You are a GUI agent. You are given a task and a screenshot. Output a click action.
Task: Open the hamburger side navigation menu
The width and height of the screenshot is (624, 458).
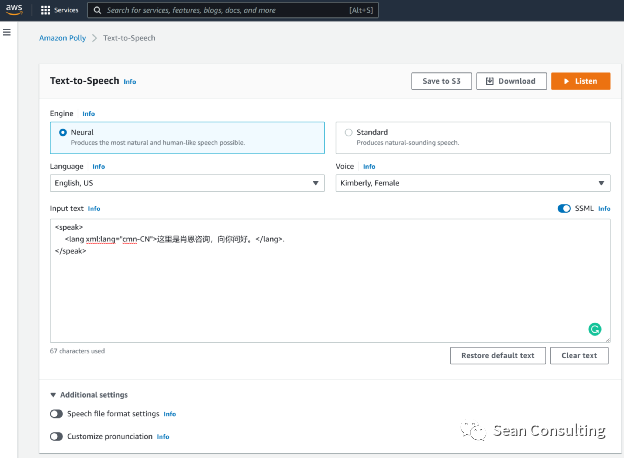click(x=7, y=32)
